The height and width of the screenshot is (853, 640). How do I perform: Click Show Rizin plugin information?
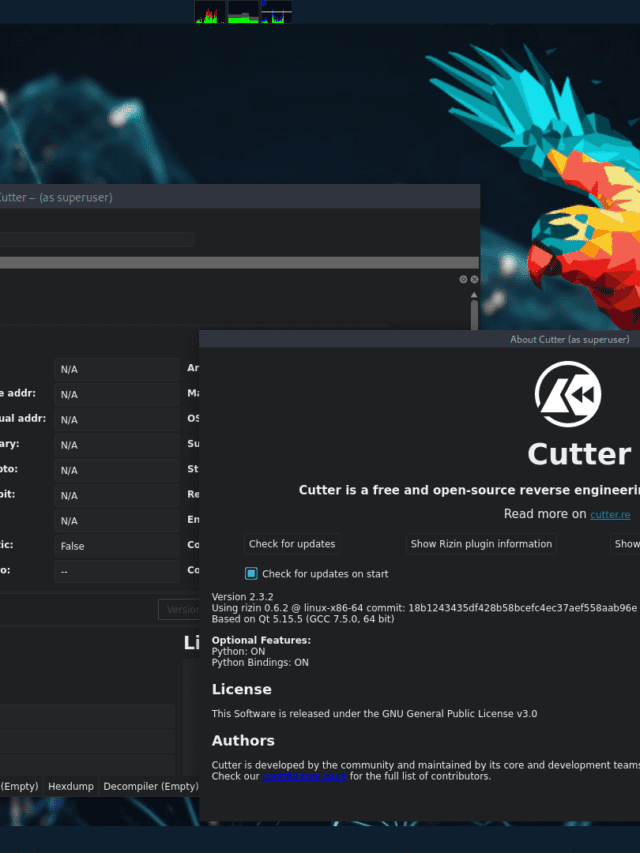481,543
